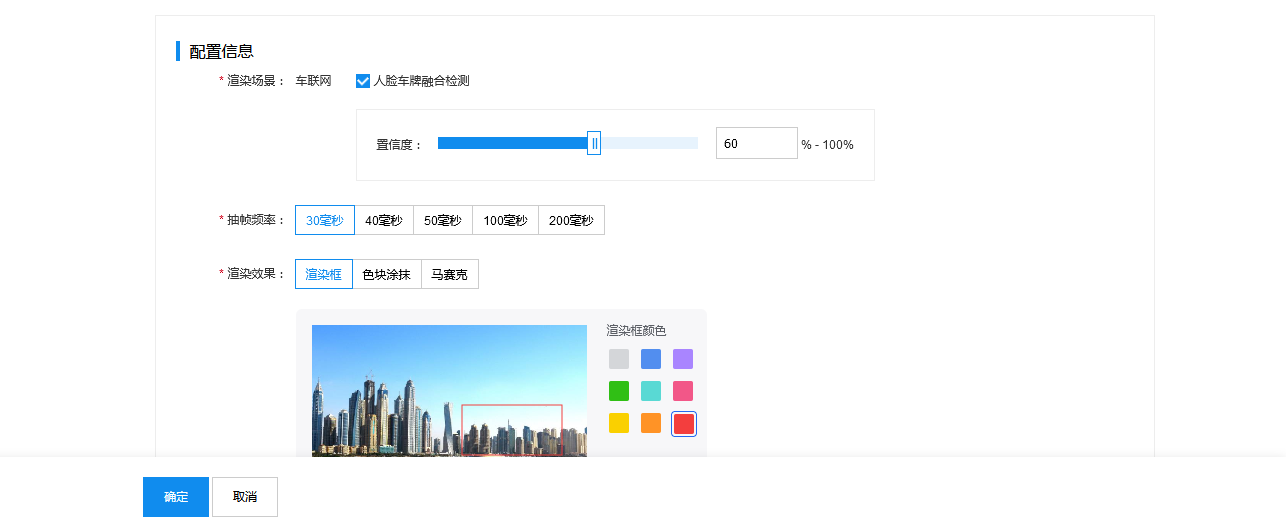Screen dimensions: 1286x523
Task: Click the 渲染框颜色 label
Action: point(636,331)
